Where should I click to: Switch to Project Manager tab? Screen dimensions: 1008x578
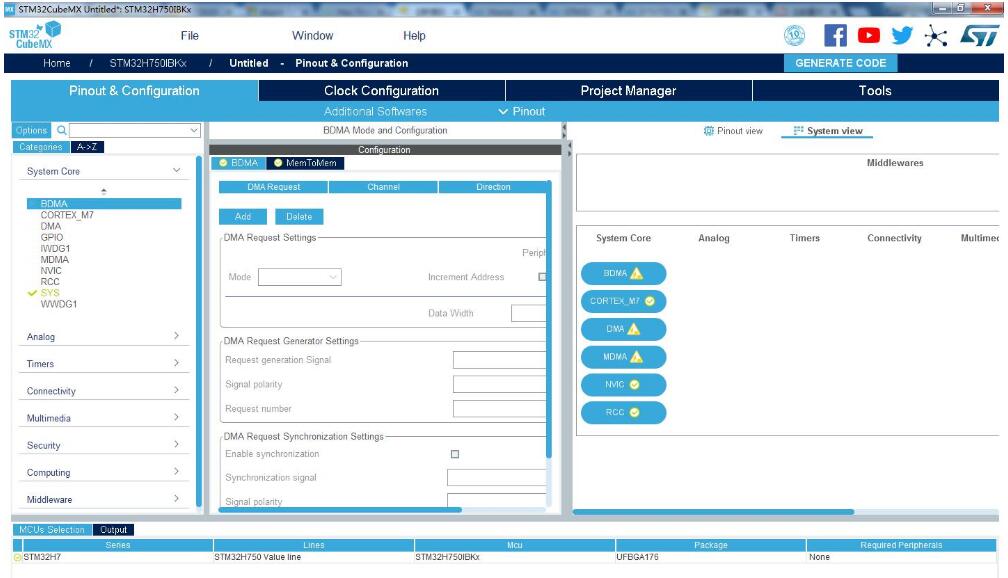click(x=629, y=91)
